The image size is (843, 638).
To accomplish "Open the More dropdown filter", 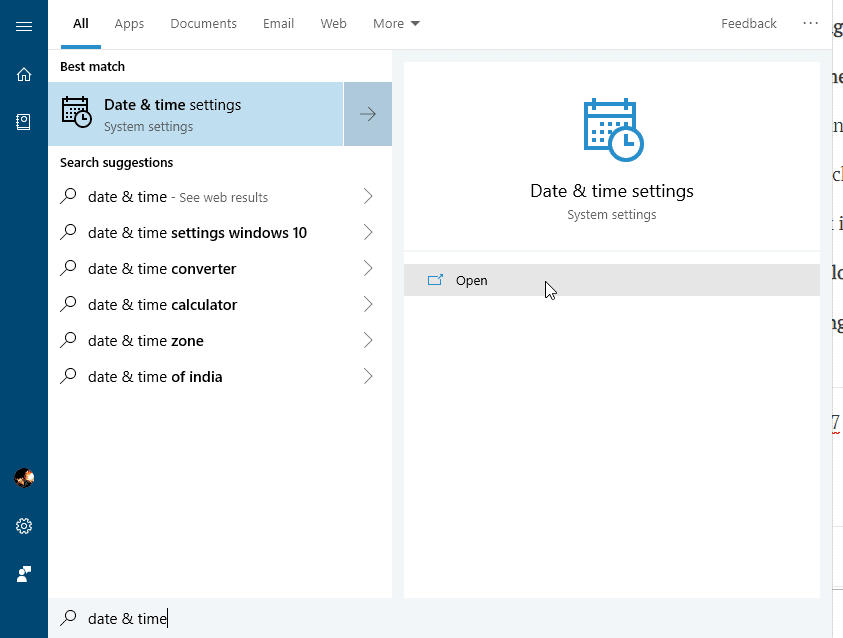I will (396, 24).
